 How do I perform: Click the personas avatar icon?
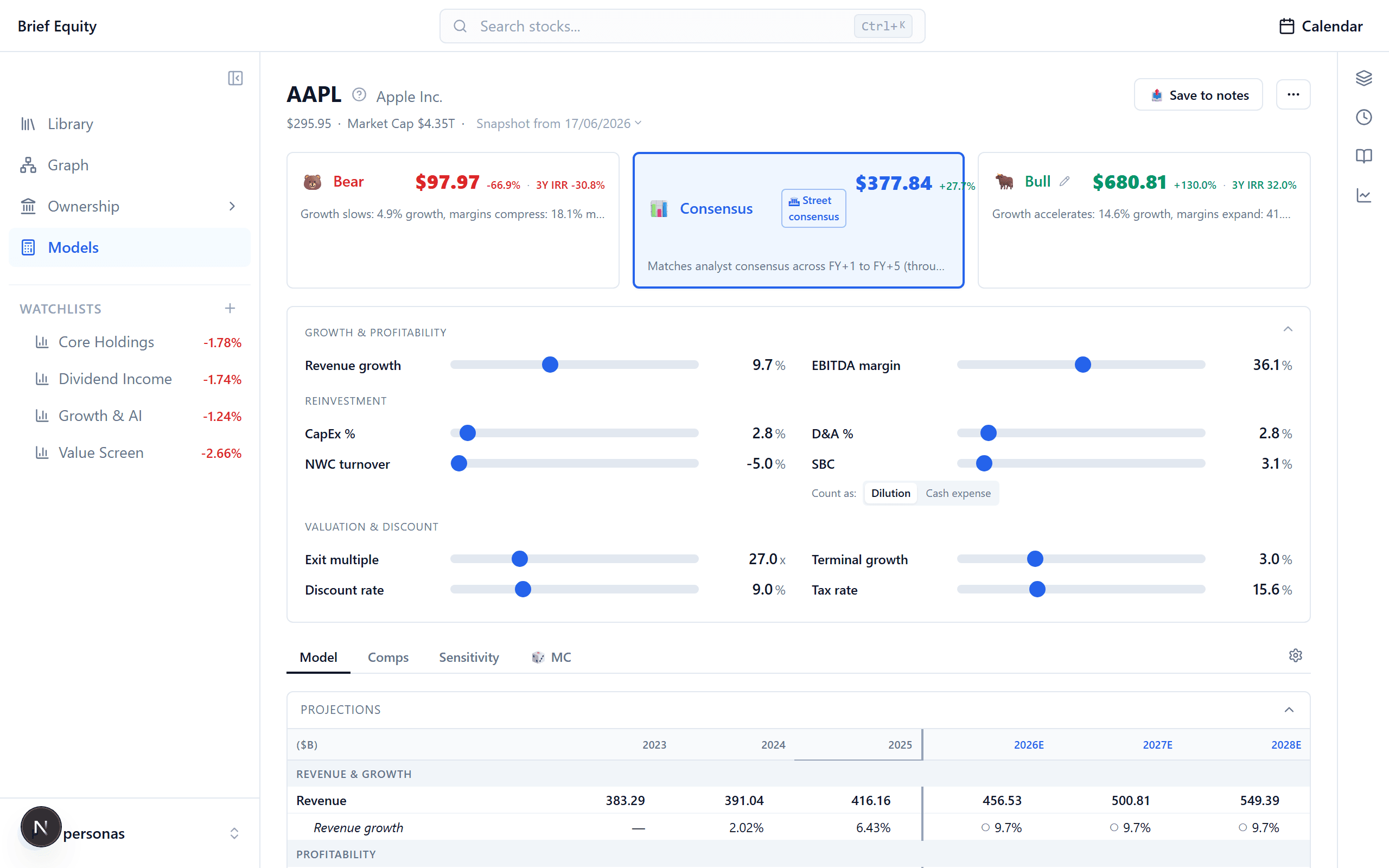[41, 827]
